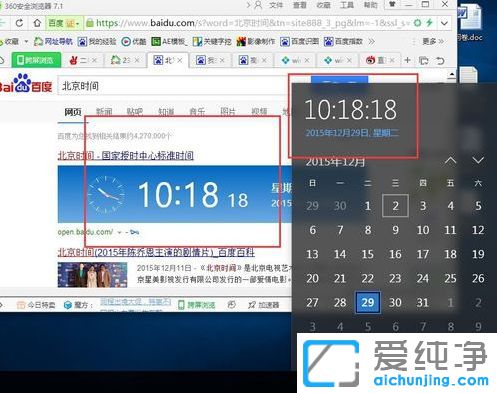Screen dimensions: 497x393
Task: Select the 音乐 results tab
Action: (197, 112)
